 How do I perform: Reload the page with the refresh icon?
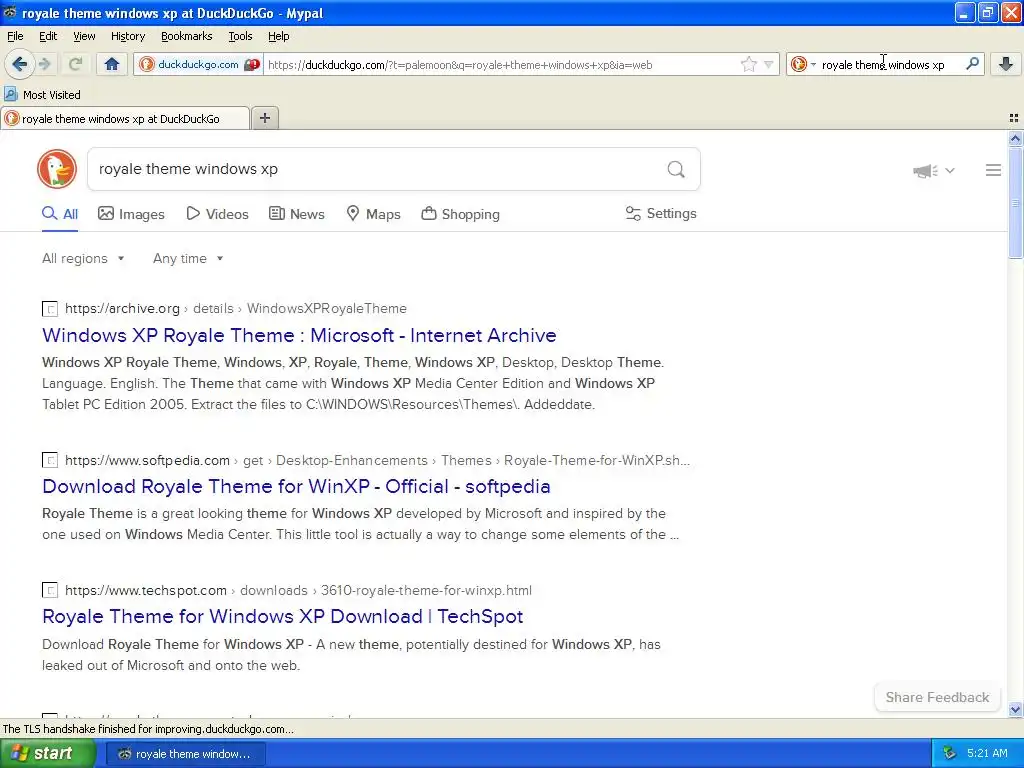point(75,64)
